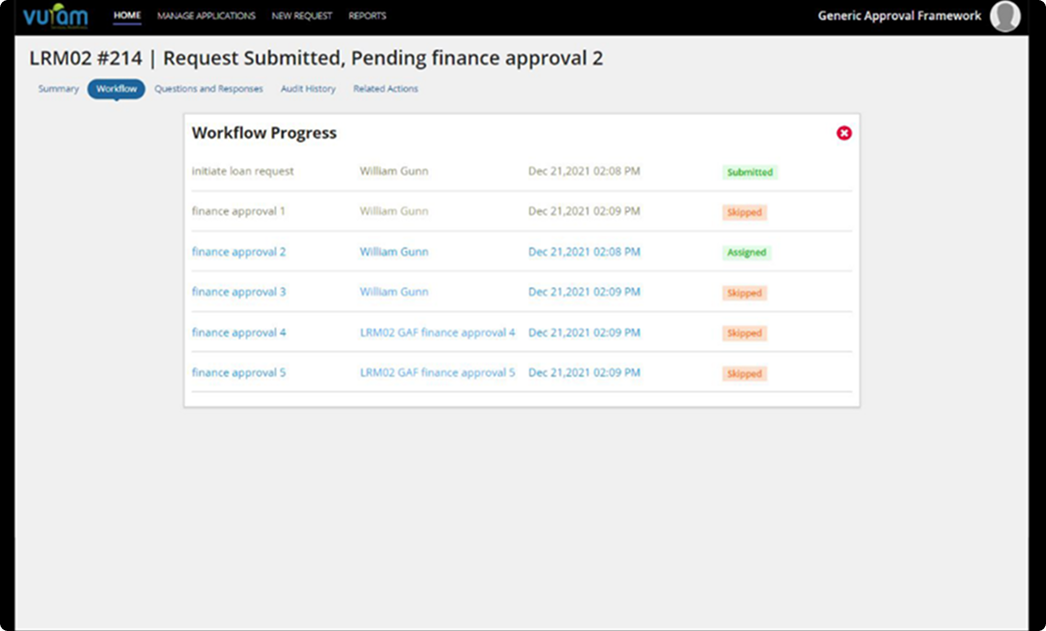Click the Vuram logo in the header
The image size is (1046, 631).
point(55,16)
